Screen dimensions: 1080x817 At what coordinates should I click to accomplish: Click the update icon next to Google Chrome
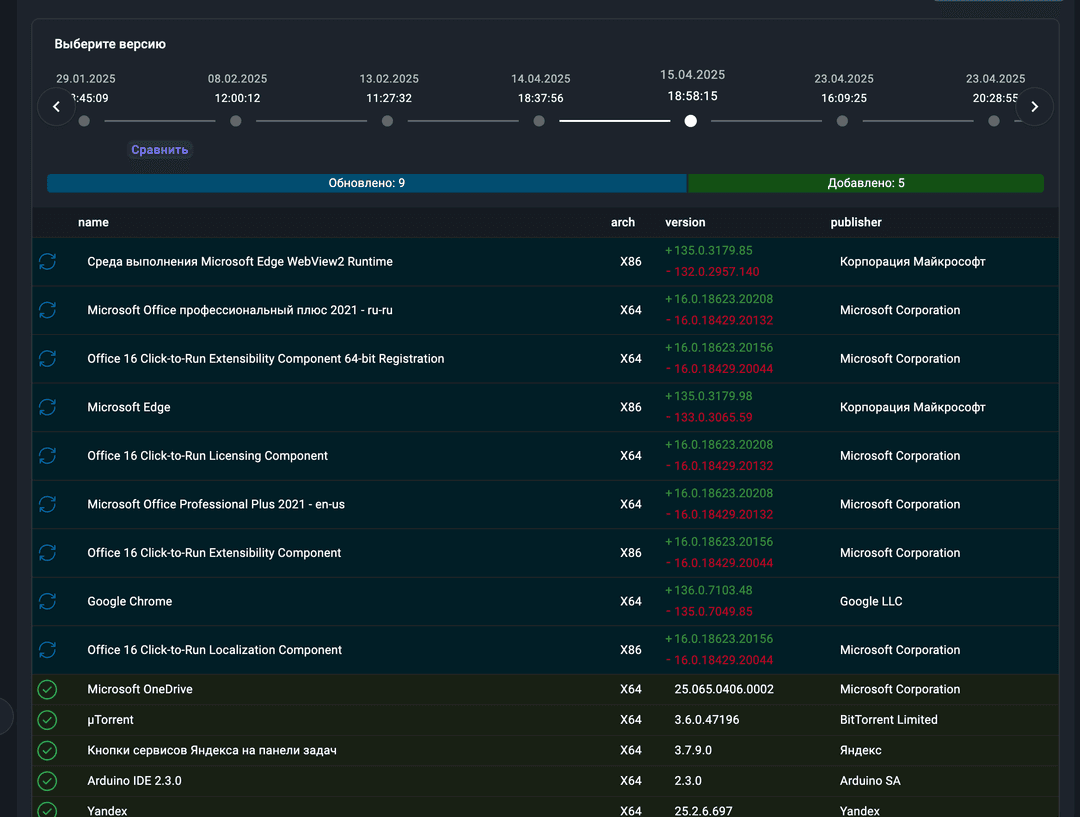[47, 601]
